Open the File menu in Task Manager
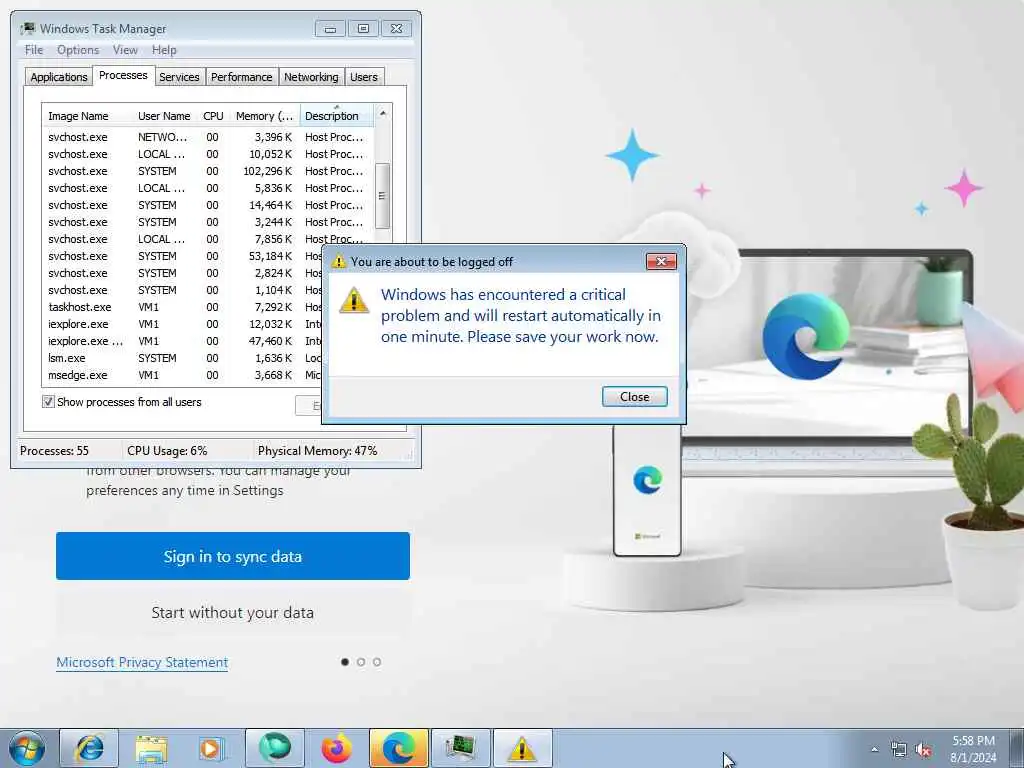Image resolution: width=1024 pixels, height=768 pixels. coord(34,50)
